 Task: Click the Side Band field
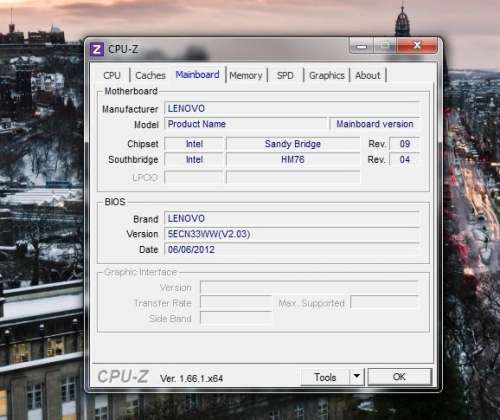coord(236,318)
